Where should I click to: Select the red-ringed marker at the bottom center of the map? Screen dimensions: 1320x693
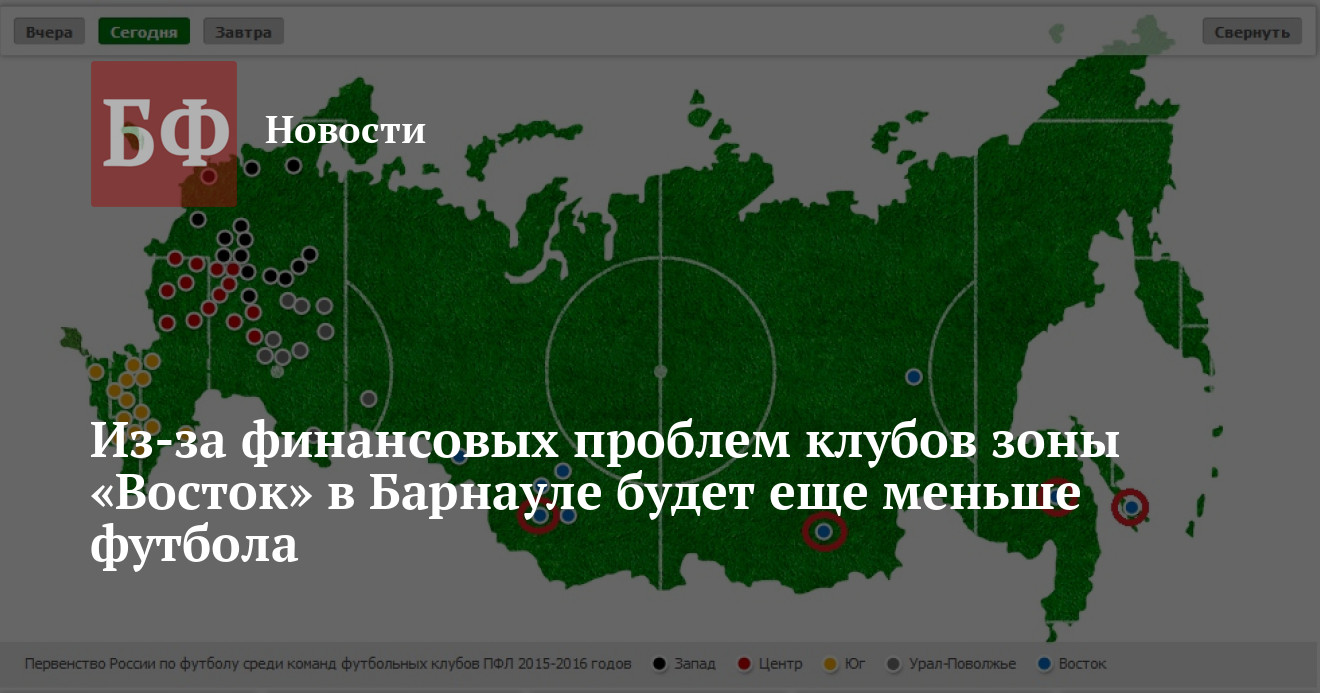[x=823, y=532]
